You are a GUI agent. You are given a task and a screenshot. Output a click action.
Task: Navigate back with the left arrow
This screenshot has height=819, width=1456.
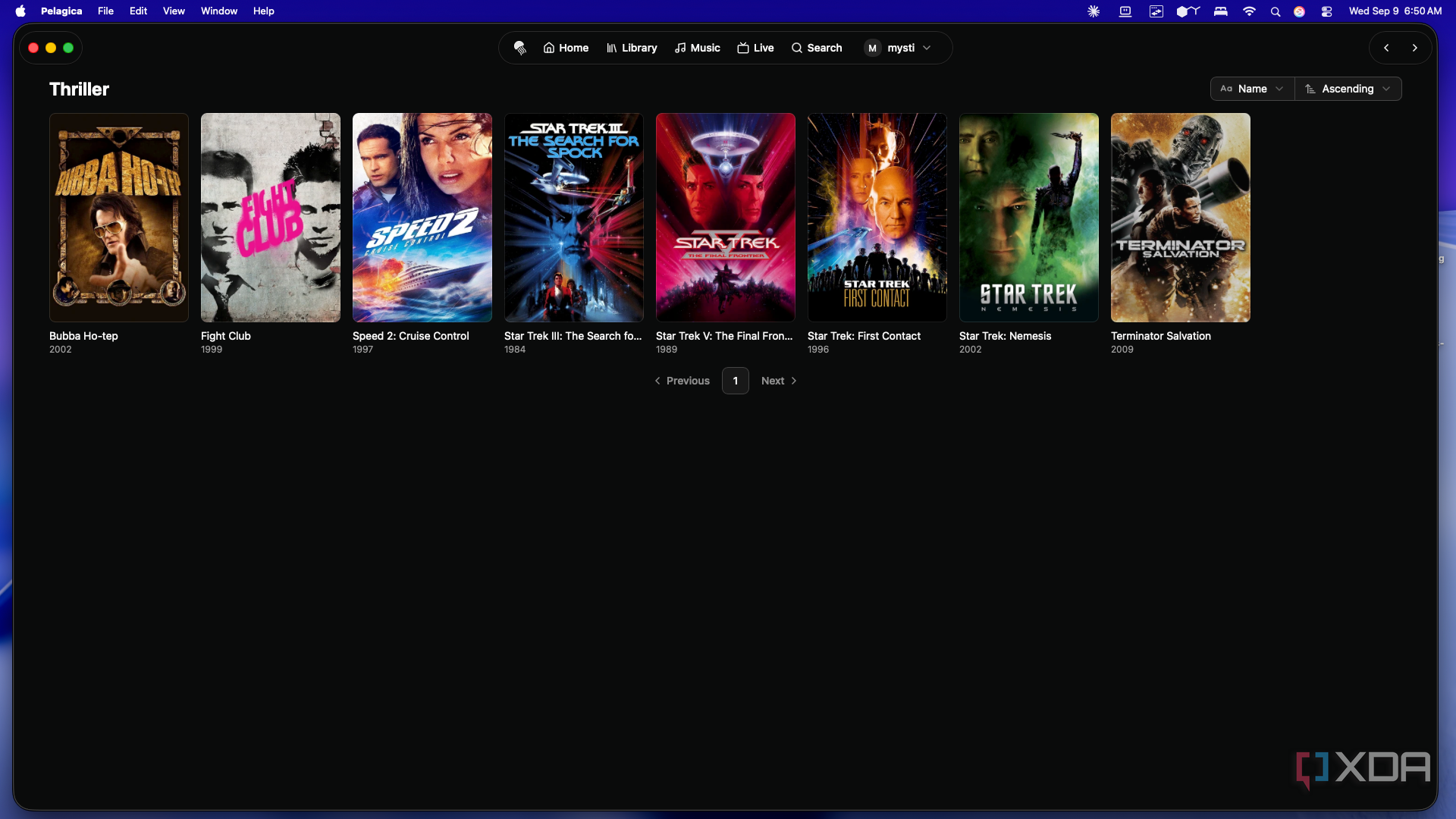point(1386,48)
